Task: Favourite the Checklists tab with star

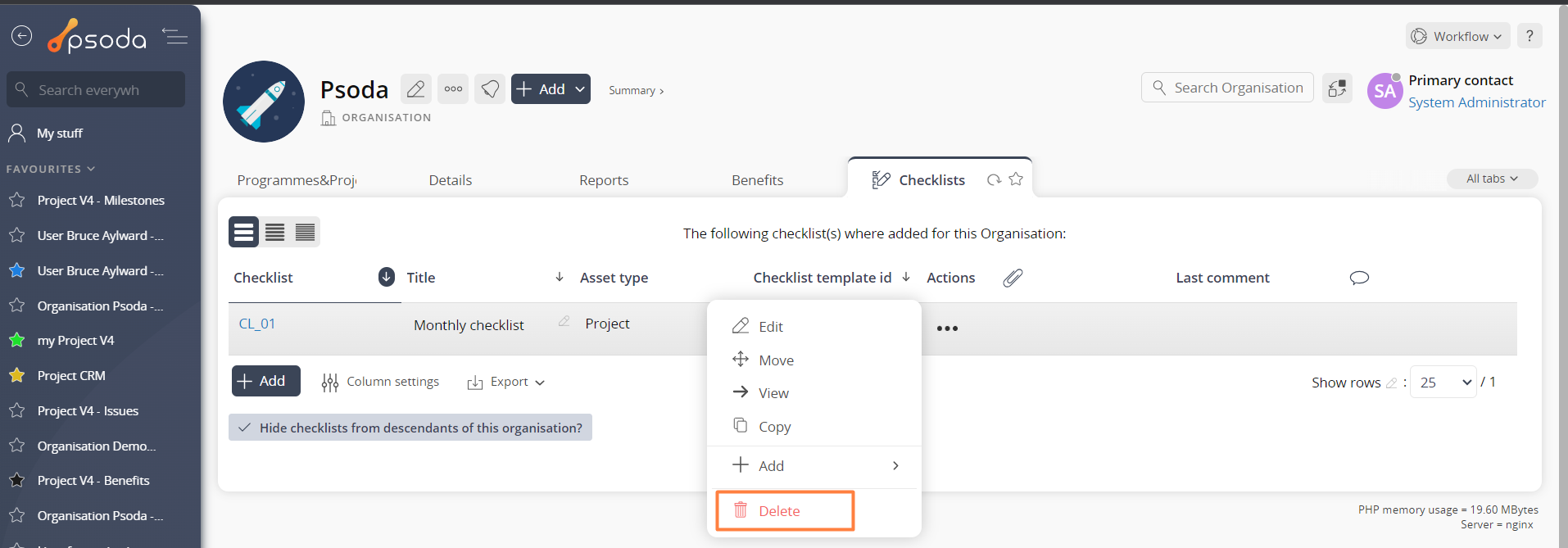Action: (x=1016, y=179)
